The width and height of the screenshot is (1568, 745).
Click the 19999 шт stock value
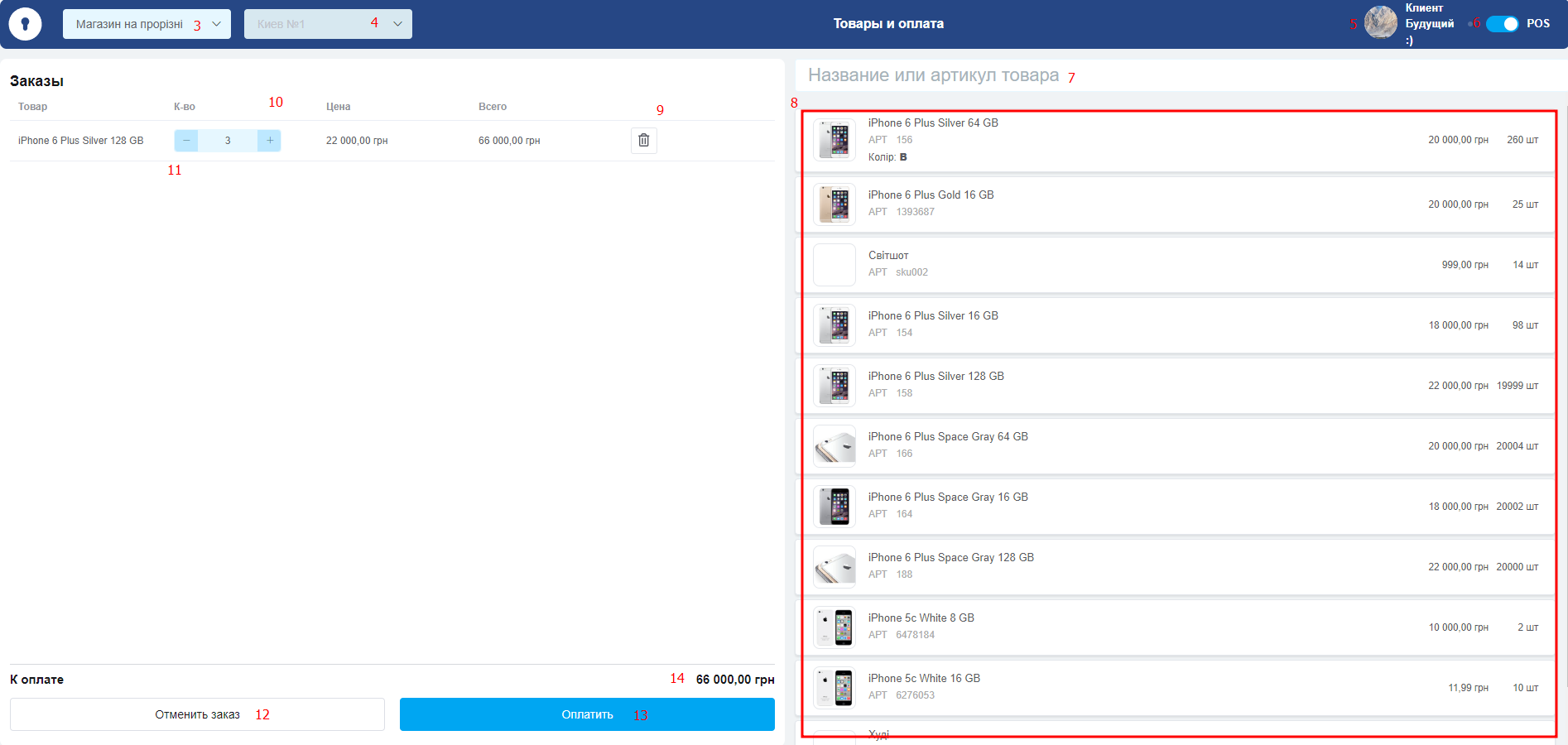point(1517,386)
